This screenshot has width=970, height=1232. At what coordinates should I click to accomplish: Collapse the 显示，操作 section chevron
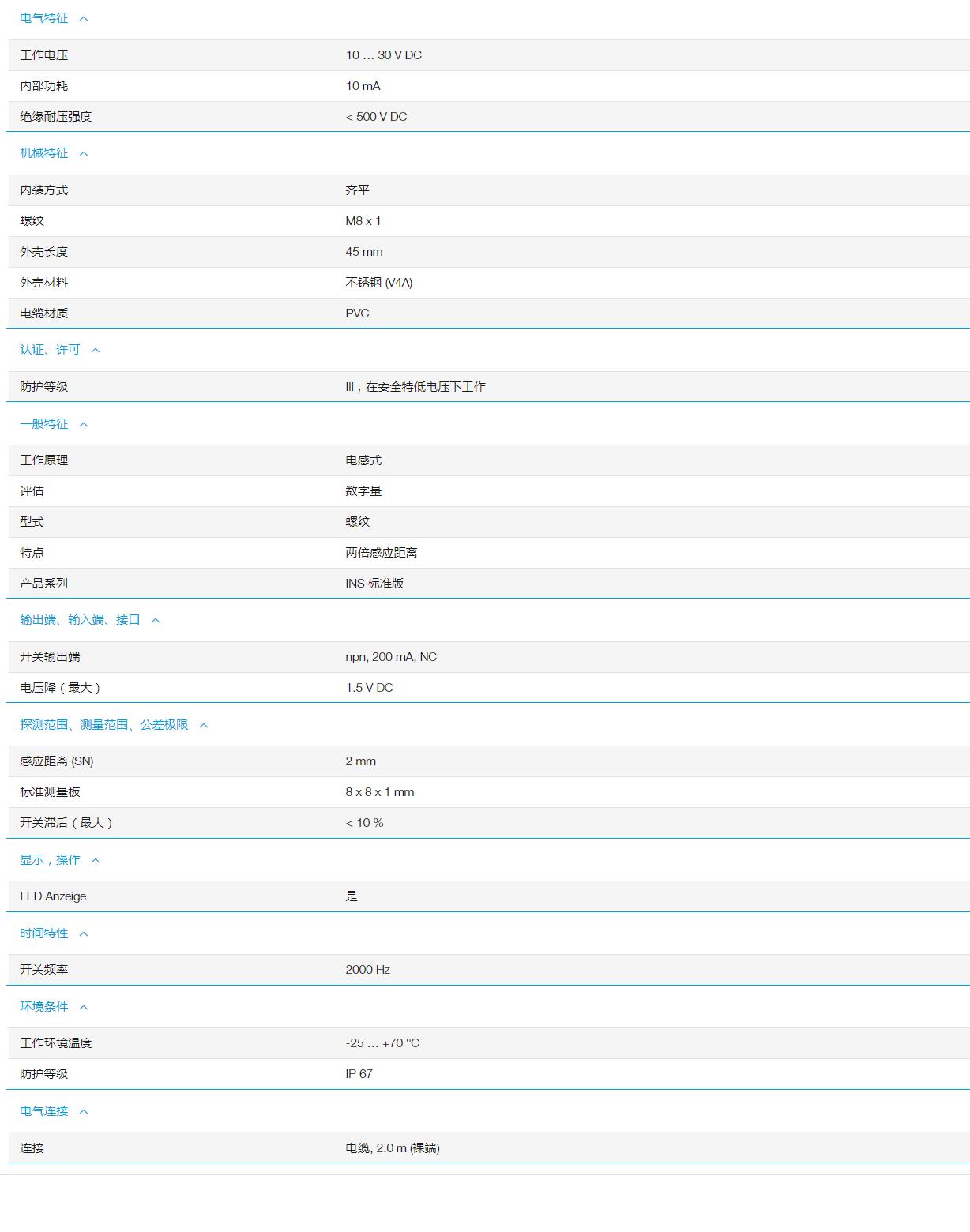tap(96, 860)
